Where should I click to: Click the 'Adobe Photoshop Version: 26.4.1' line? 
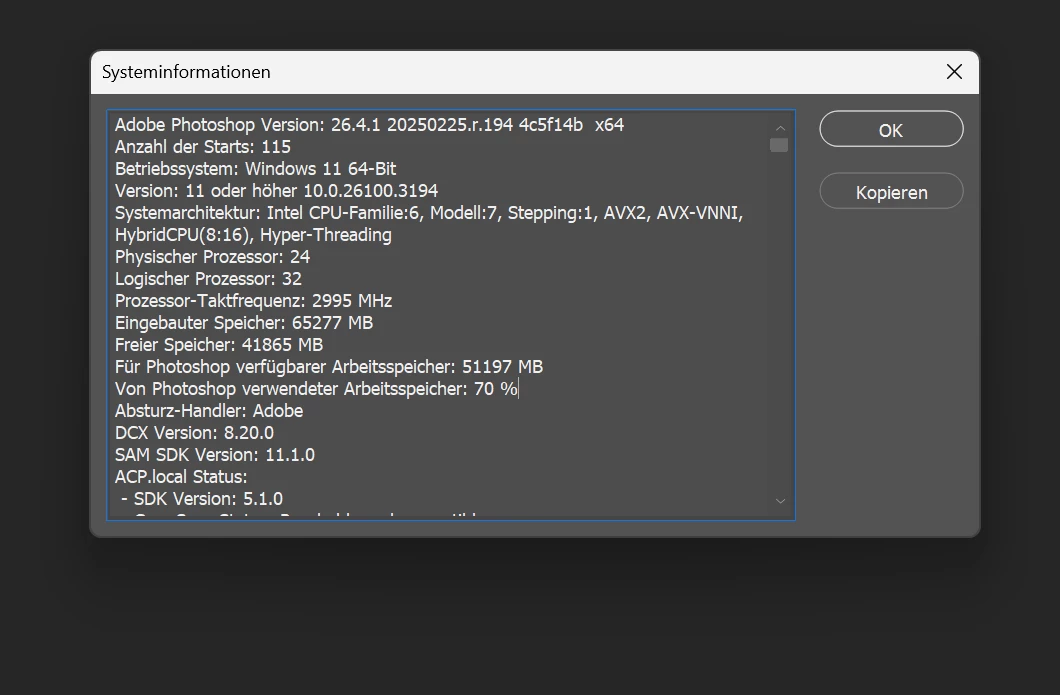click(369, 125)
